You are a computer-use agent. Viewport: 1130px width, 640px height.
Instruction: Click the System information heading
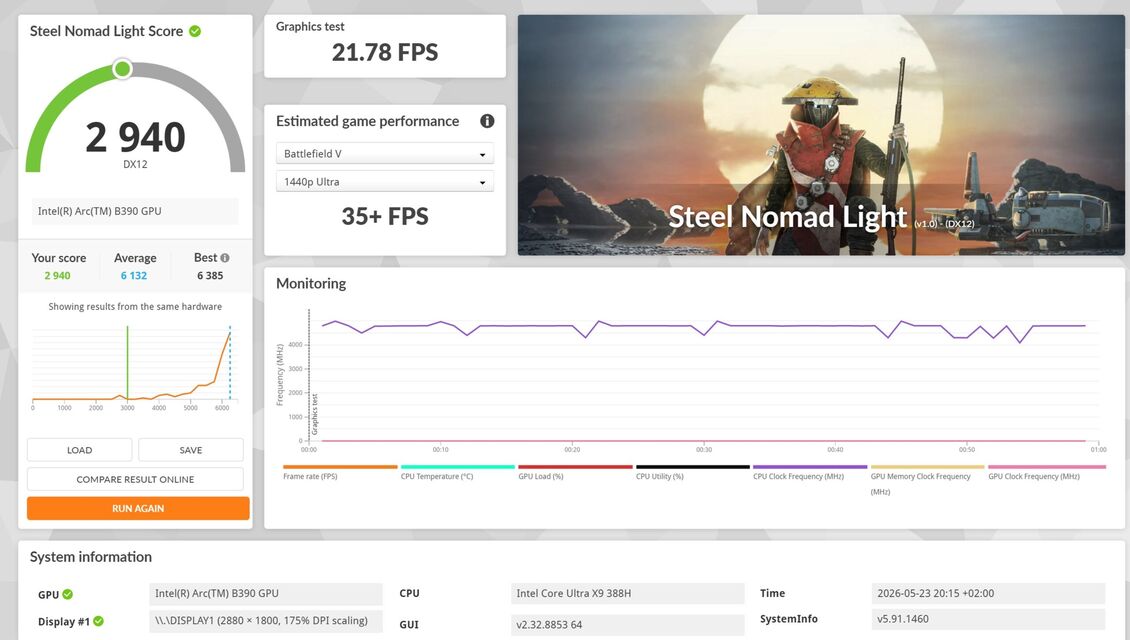(x=91, y=556)
